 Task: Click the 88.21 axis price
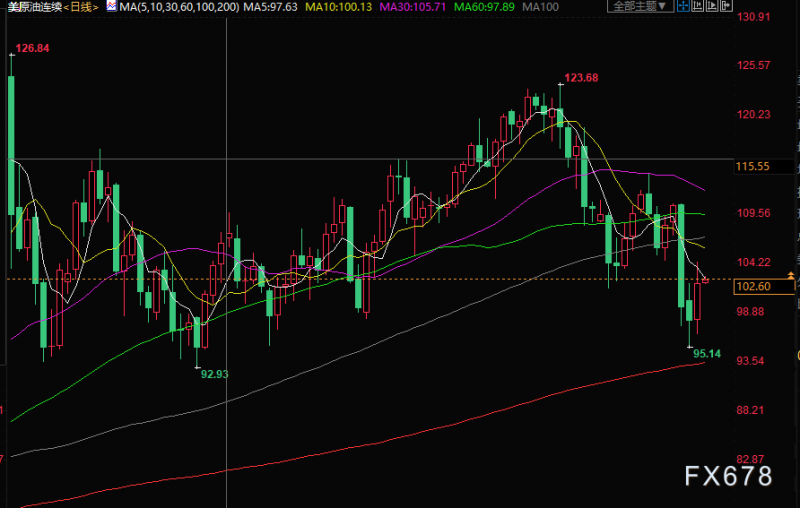coord(751,410)
